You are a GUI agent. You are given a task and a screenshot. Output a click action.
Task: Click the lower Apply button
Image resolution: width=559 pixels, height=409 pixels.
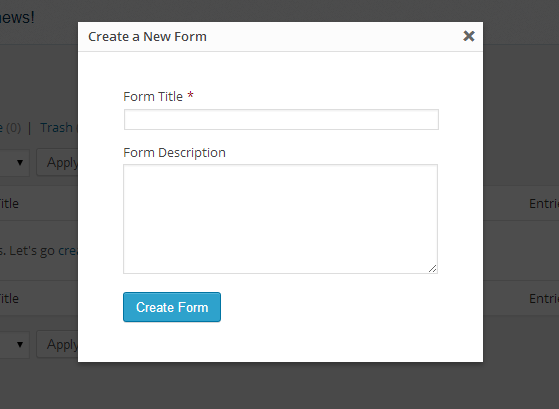click(x=57, y=344)
